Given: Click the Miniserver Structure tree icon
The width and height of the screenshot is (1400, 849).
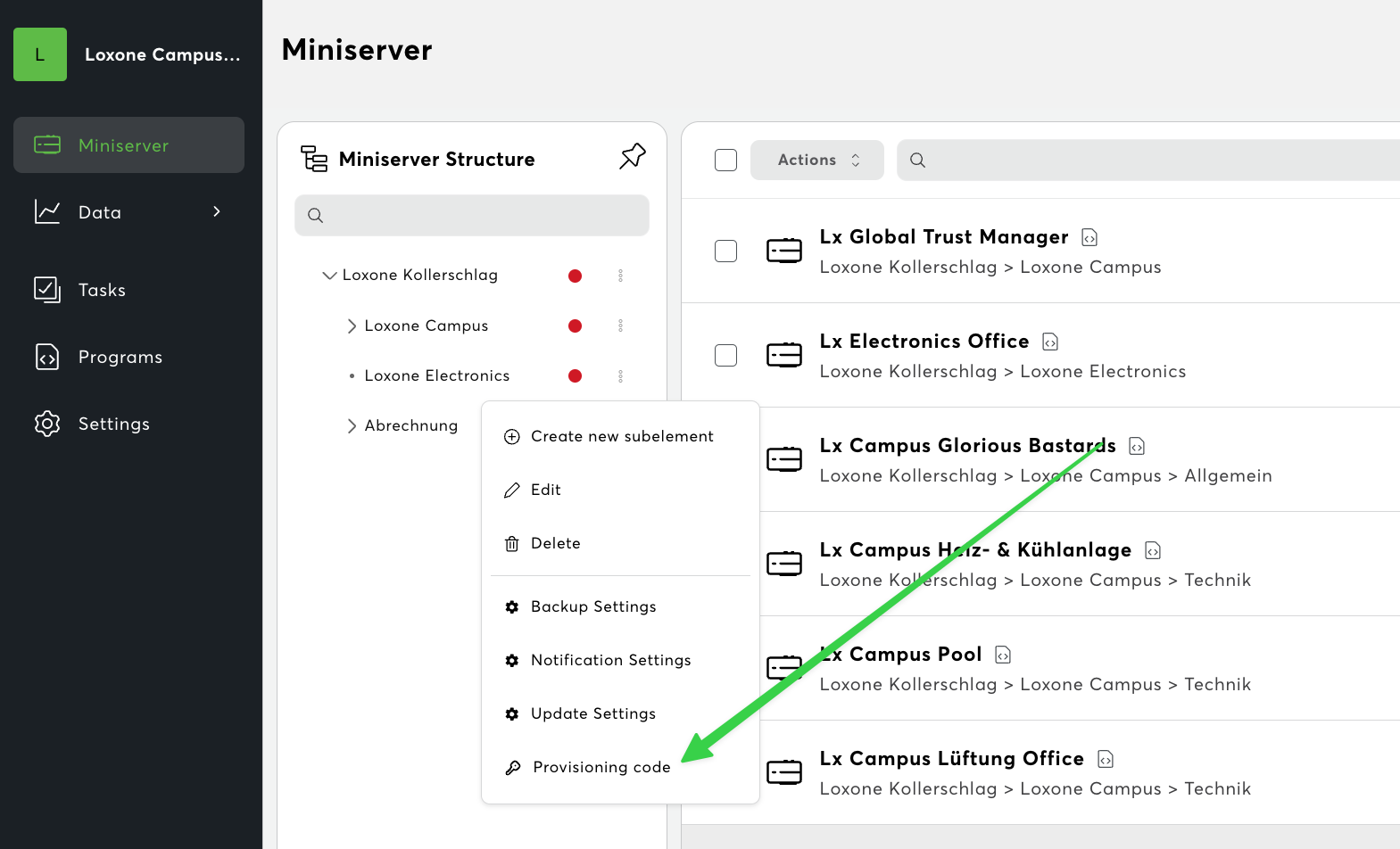Looking at the screenshot, I should coord(314,159).
